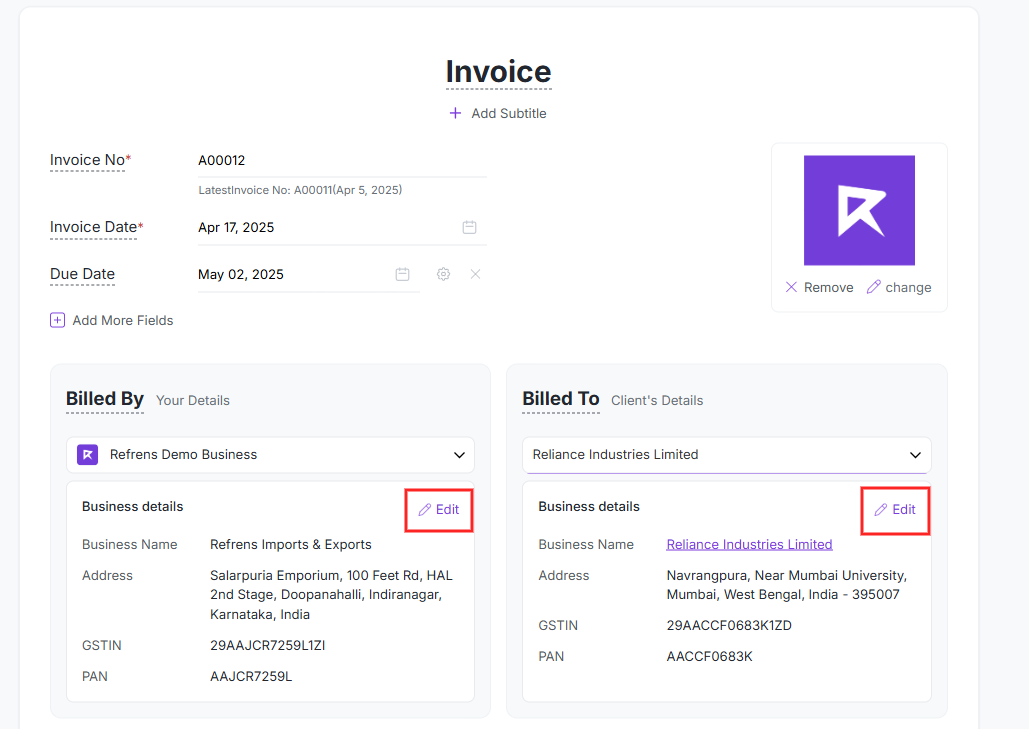Click the Invoice No label
This screenshot has height=729, width=1029.
point(88,160)
